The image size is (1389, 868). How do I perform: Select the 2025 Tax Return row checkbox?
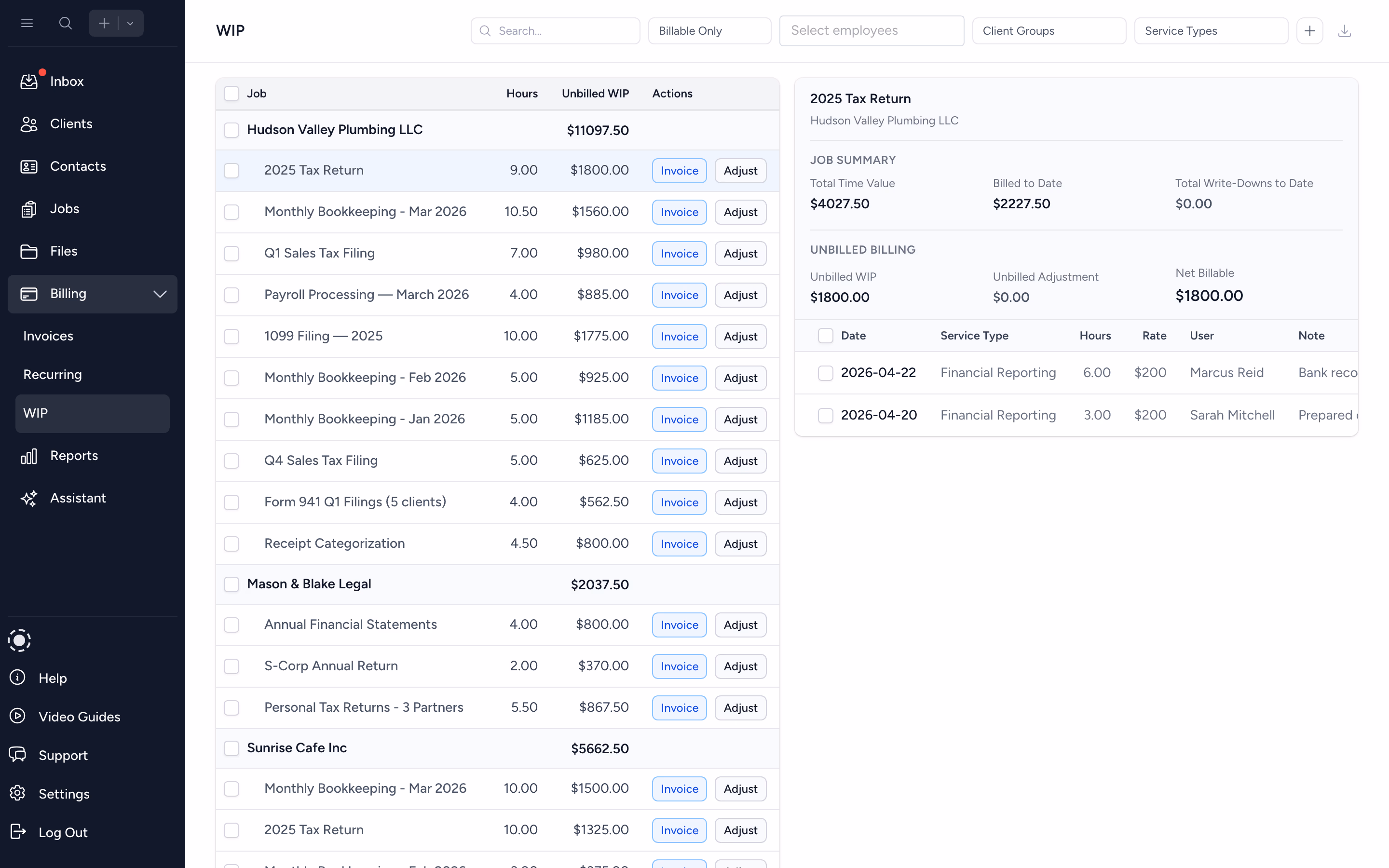(x=231, y=171)
